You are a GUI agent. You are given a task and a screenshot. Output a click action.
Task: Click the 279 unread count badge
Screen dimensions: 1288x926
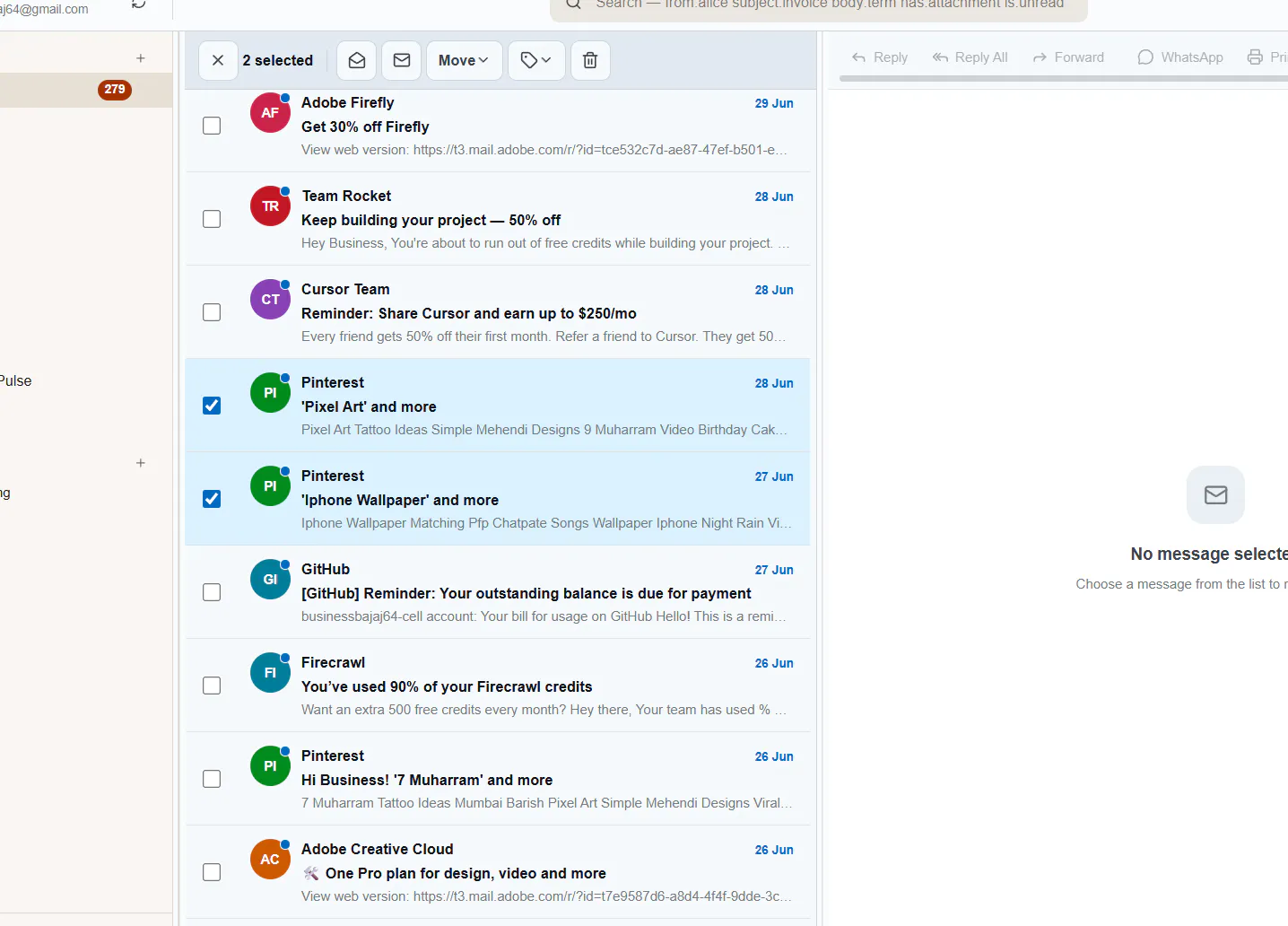click(115, 90)
